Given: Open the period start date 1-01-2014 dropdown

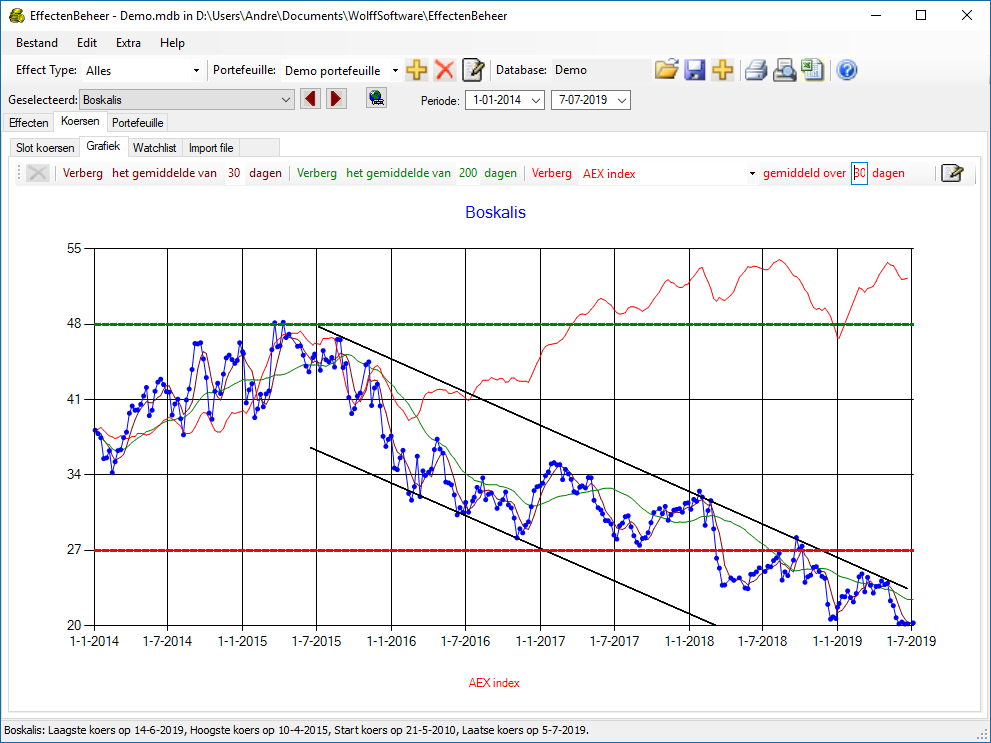Looking at the screenshot, I should click(x=535, y=100).
